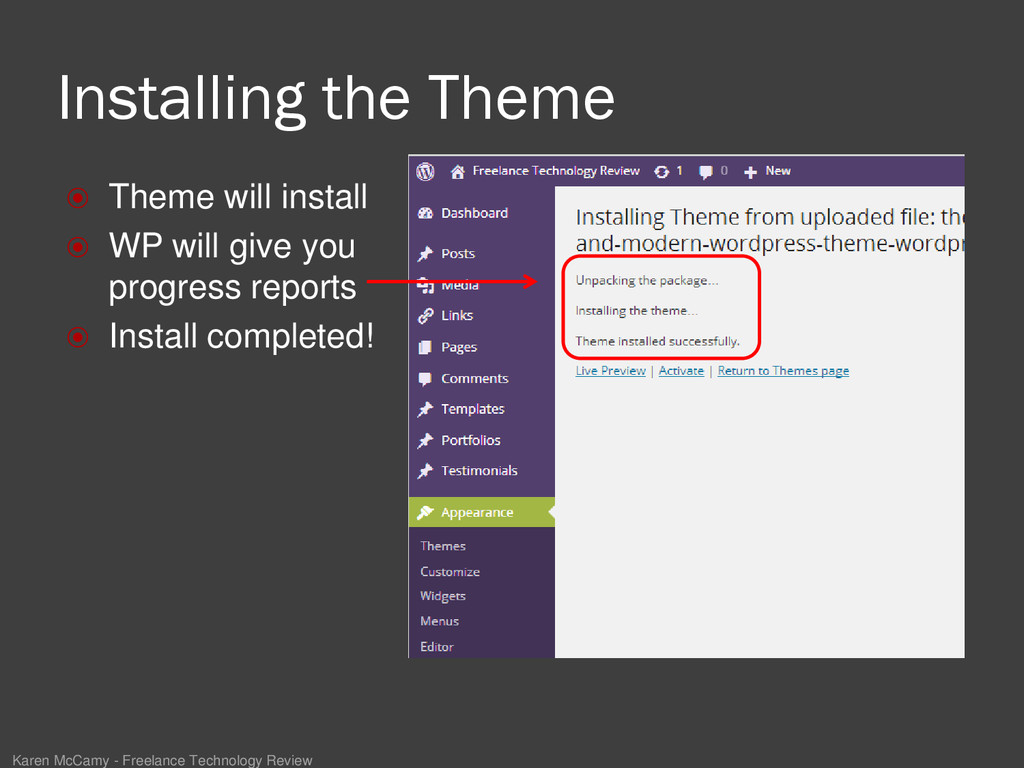Screen dimensions: 1024x768
Task: Open the New content menu
Action: tap(778, 171)
